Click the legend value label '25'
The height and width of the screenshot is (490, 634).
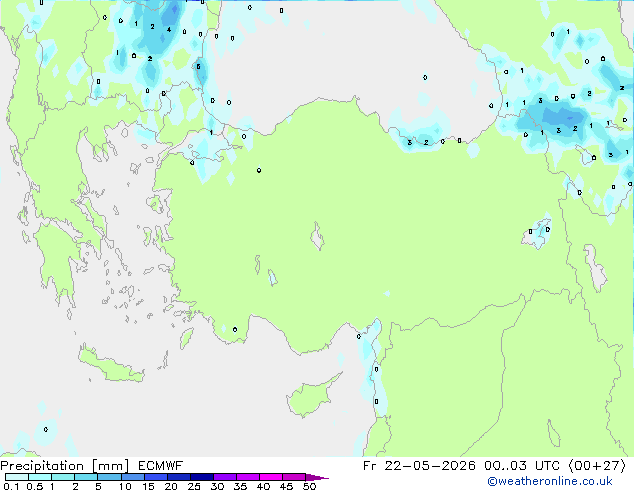(194, 486)
